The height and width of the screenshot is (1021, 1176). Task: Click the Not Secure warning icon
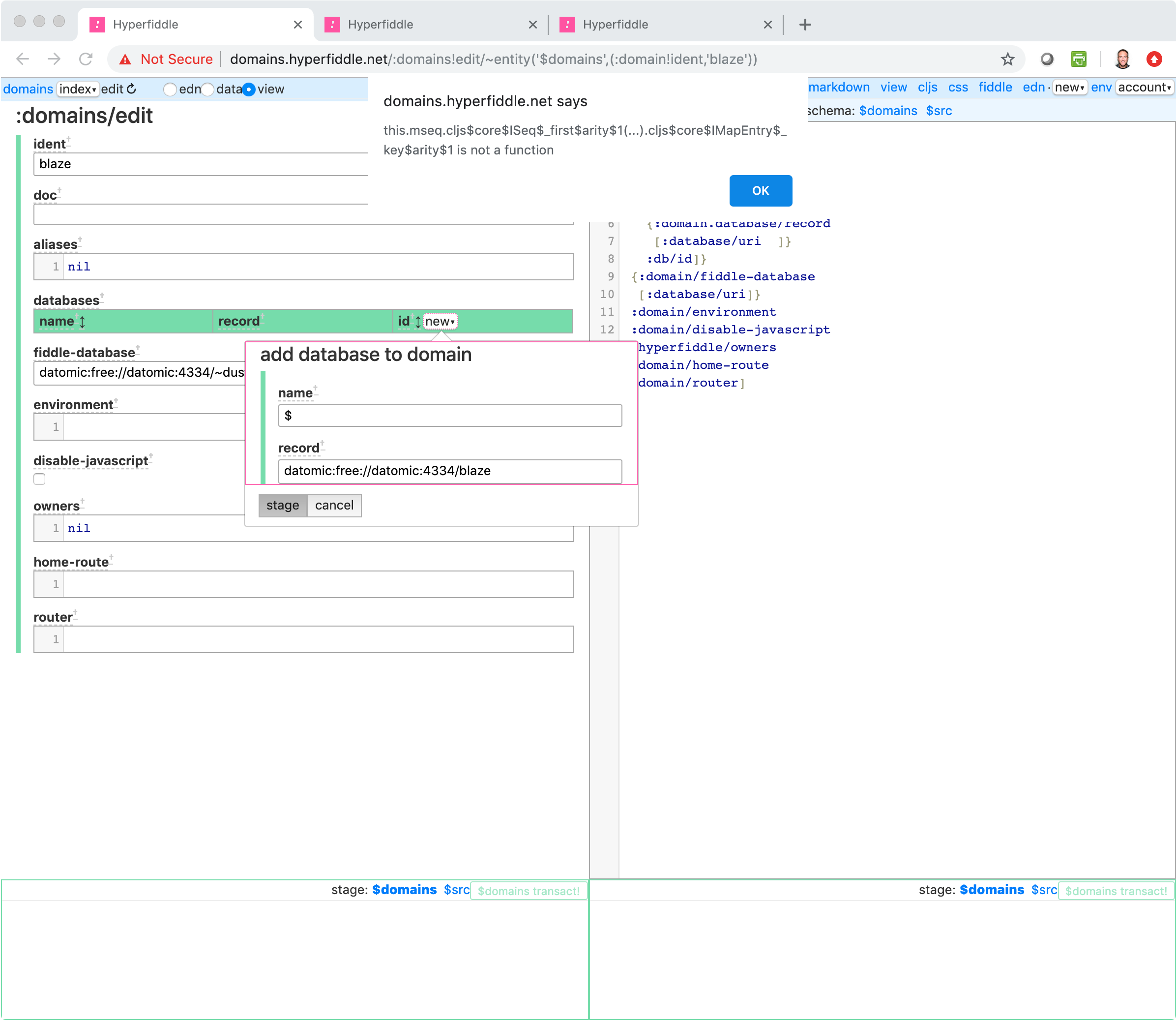pyautogui.click(x=125, y=59)
